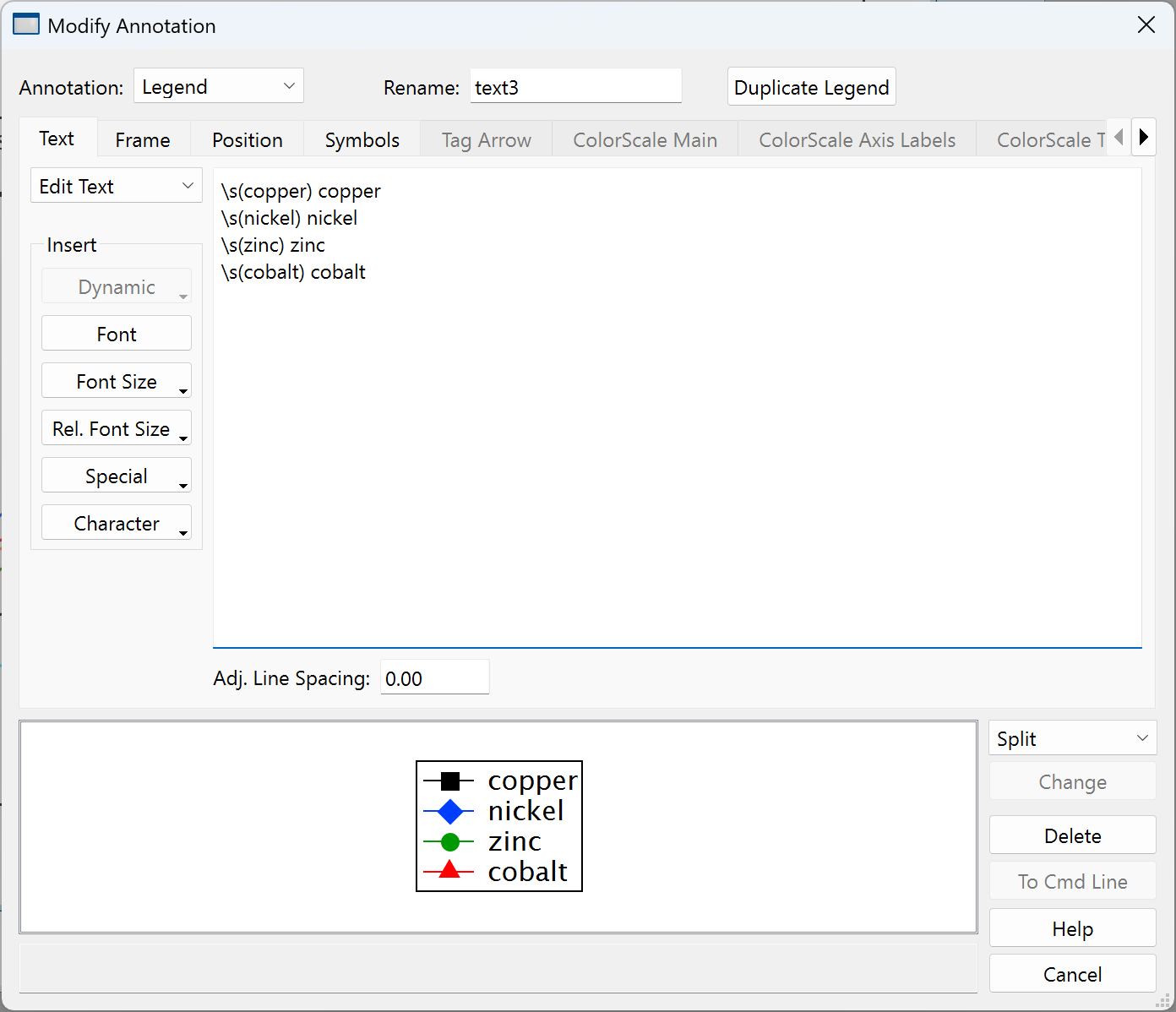1176x1012 pixels.
Task: Close the Modify Annotation dialog
Action: click(x=1146, y=25)
